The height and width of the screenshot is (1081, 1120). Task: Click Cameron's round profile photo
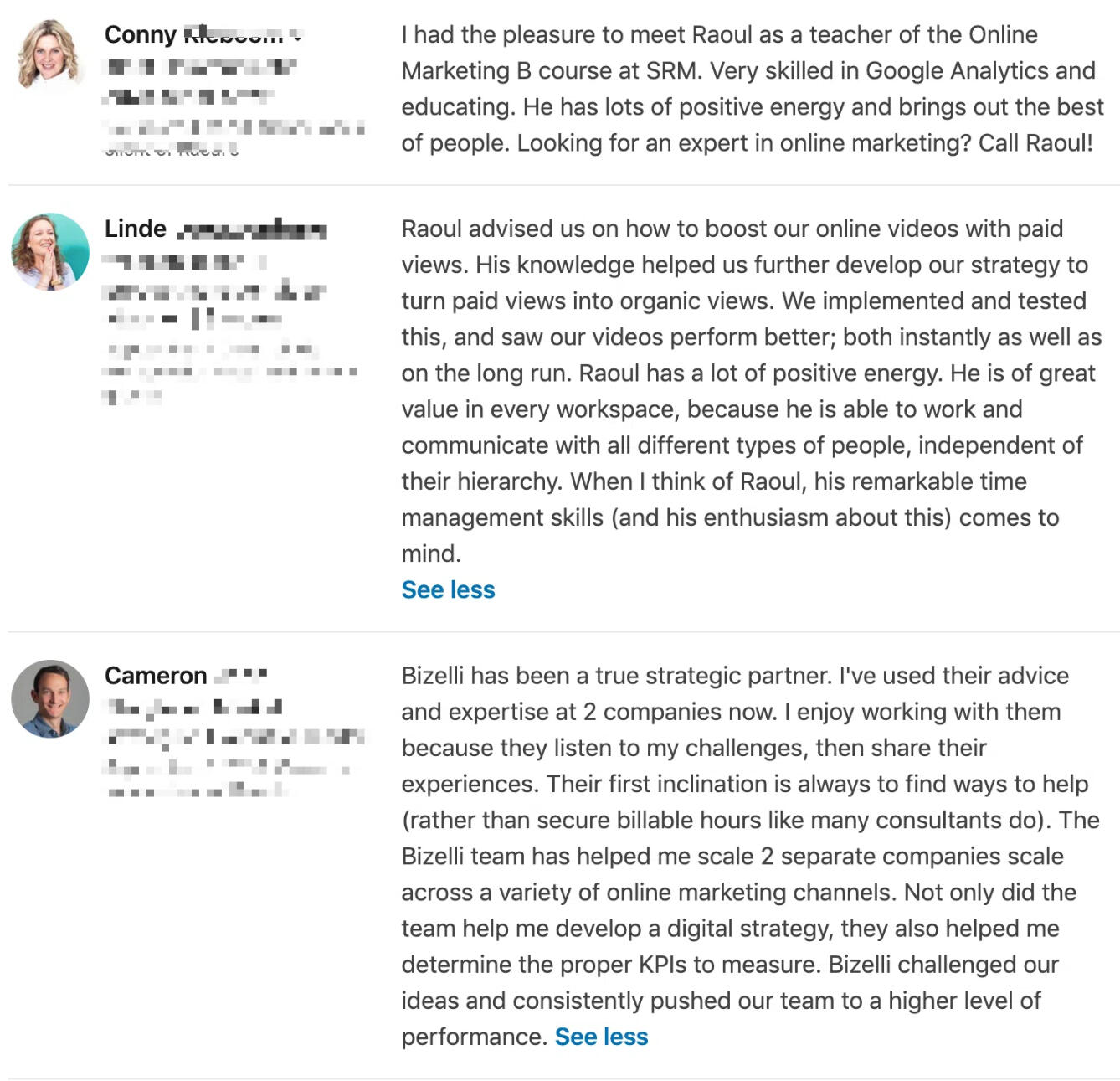[50, 699]
